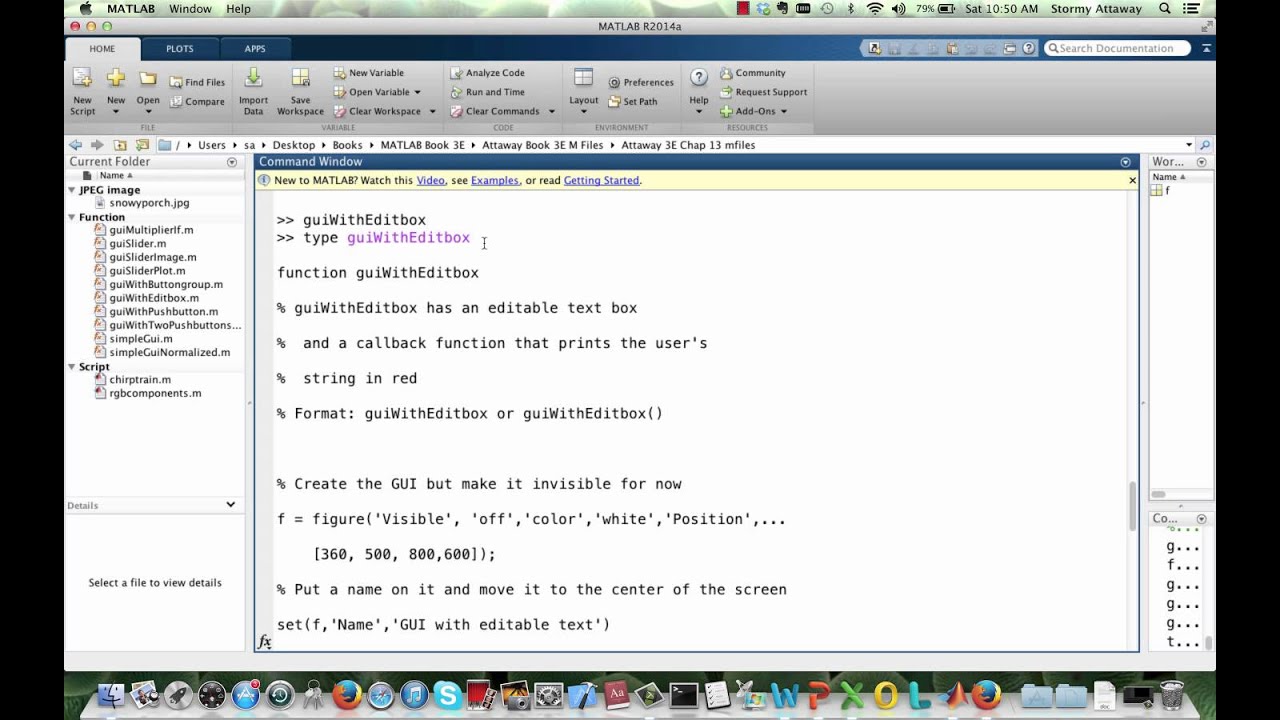Click the new shortcut icon in quick access toolbar
1280x720 pixels.
pos(875,48)
